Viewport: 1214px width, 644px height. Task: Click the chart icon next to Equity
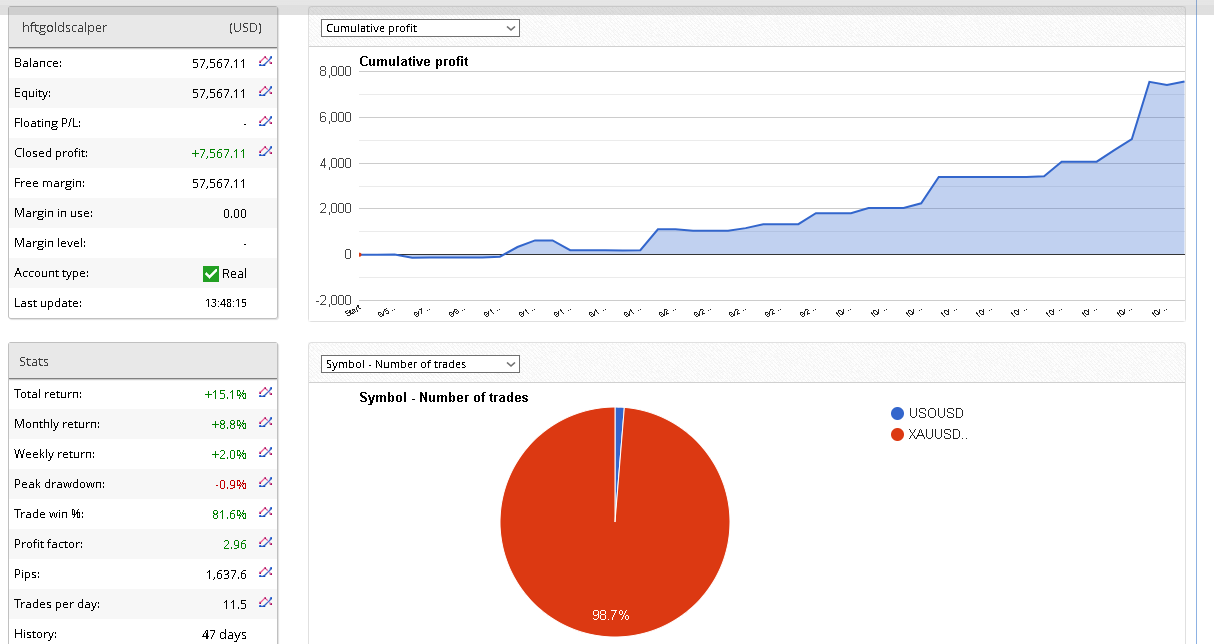point(265,92)
